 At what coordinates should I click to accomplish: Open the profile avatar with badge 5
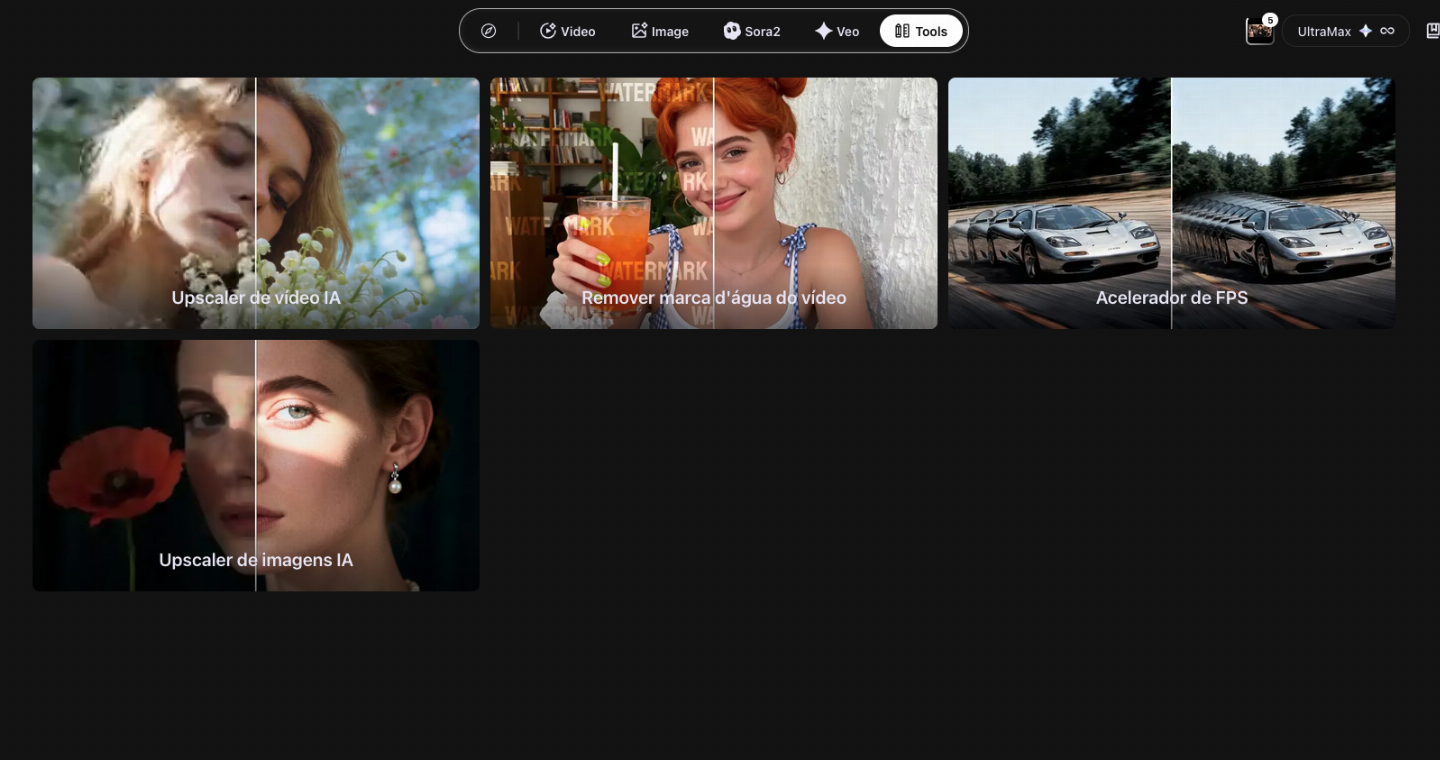pos(1260,31)
